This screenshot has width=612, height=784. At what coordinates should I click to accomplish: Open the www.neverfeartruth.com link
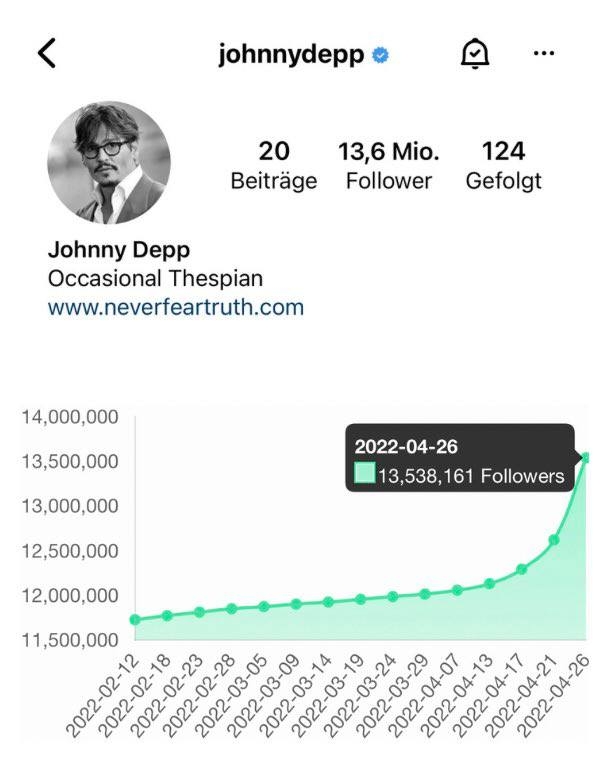175,307
